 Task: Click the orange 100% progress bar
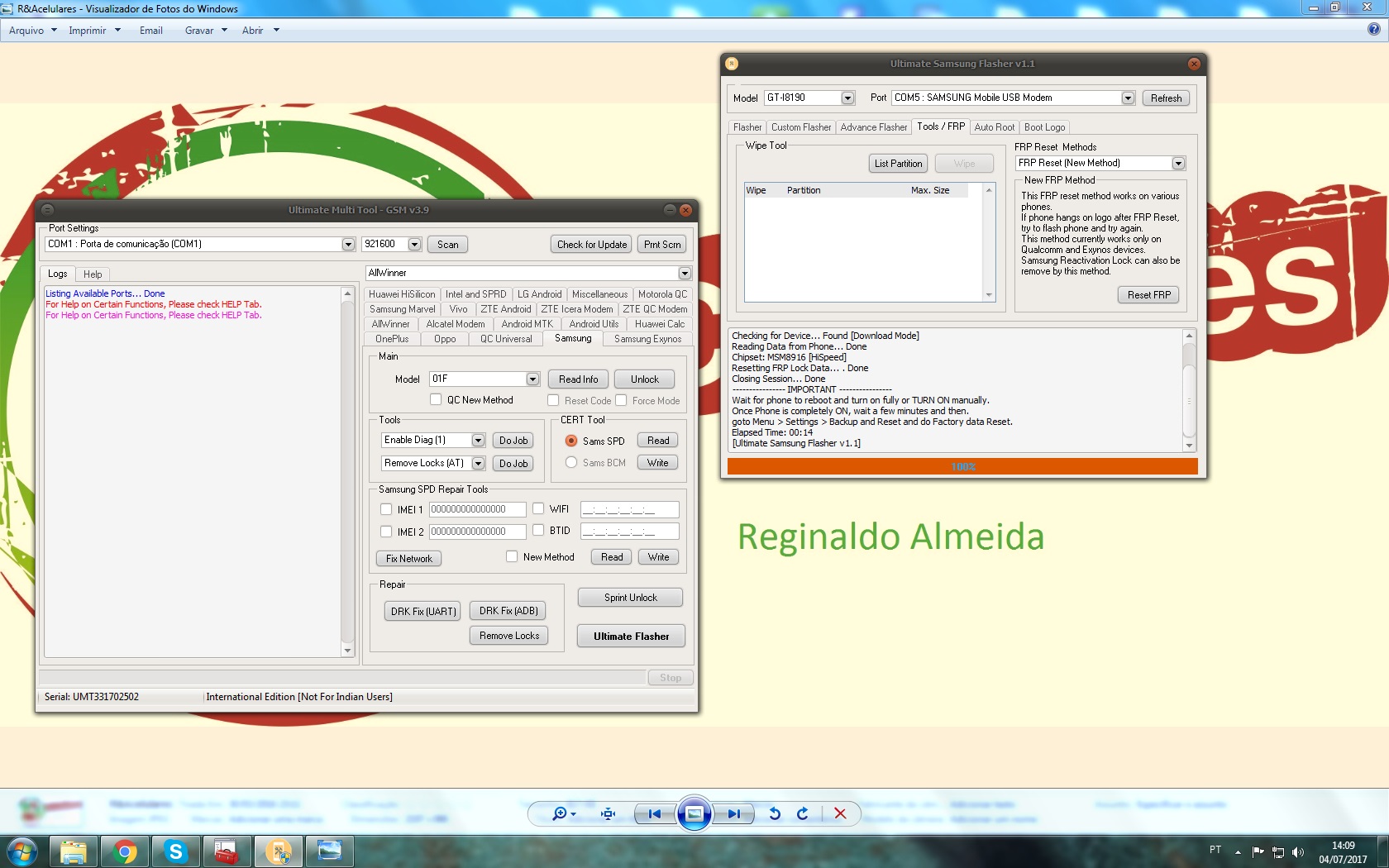pos(962,467)
